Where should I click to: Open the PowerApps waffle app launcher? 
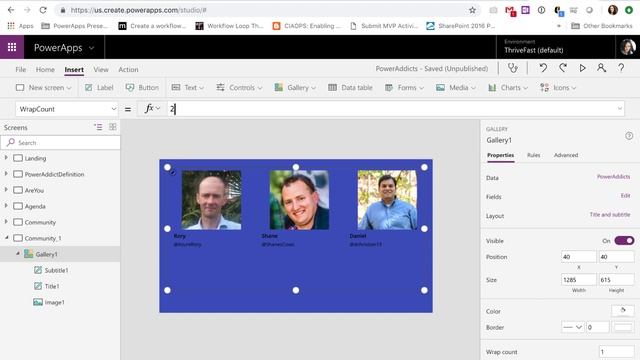pyautogui.click(x=12, y=47)
